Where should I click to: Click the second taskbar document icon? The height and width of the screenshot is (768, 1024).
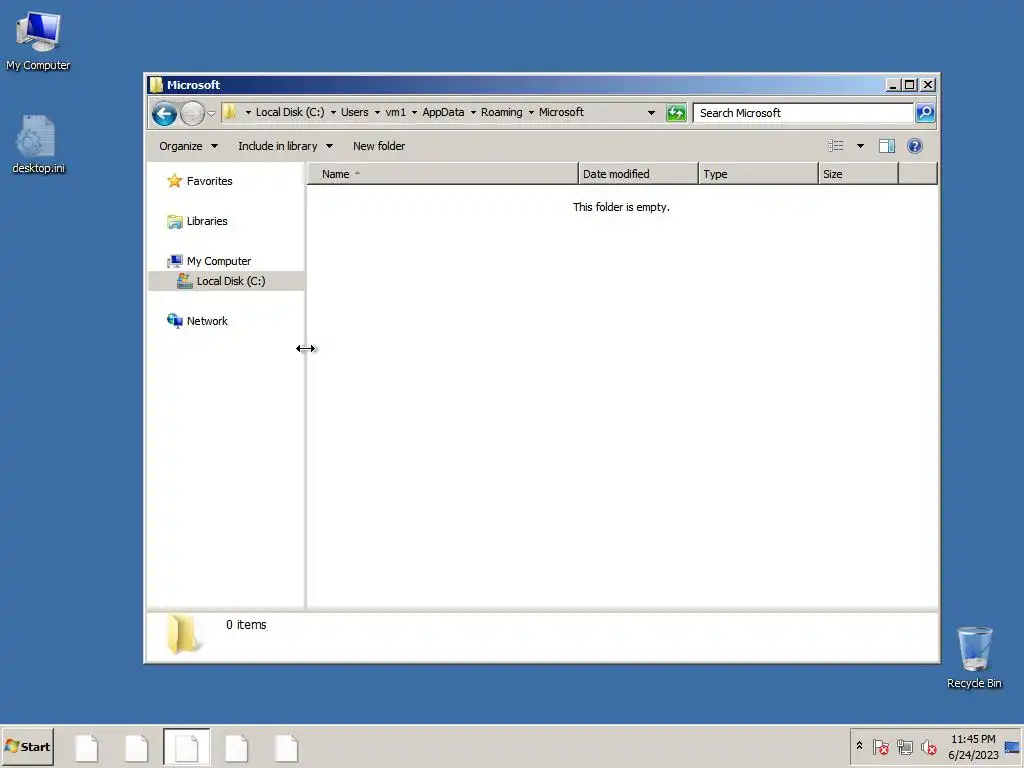coord(136,748)
